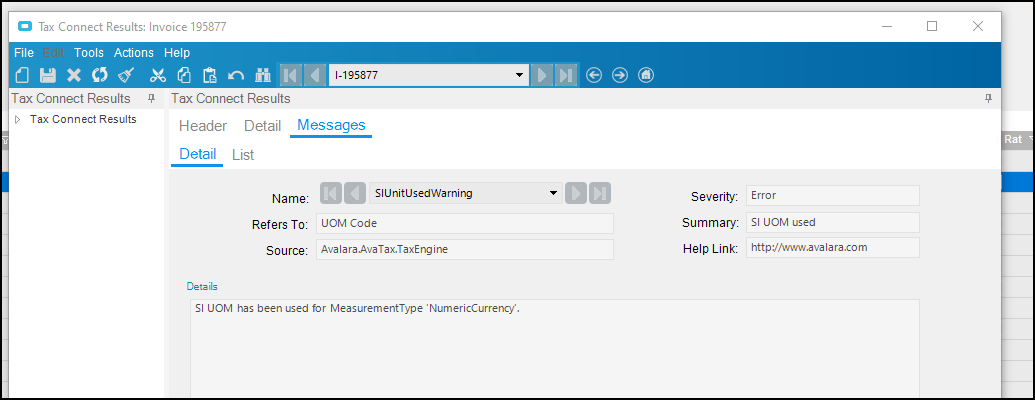1035x400 pixels.
Task: Click the New document toolbar icon
Action: click(22, 75)
